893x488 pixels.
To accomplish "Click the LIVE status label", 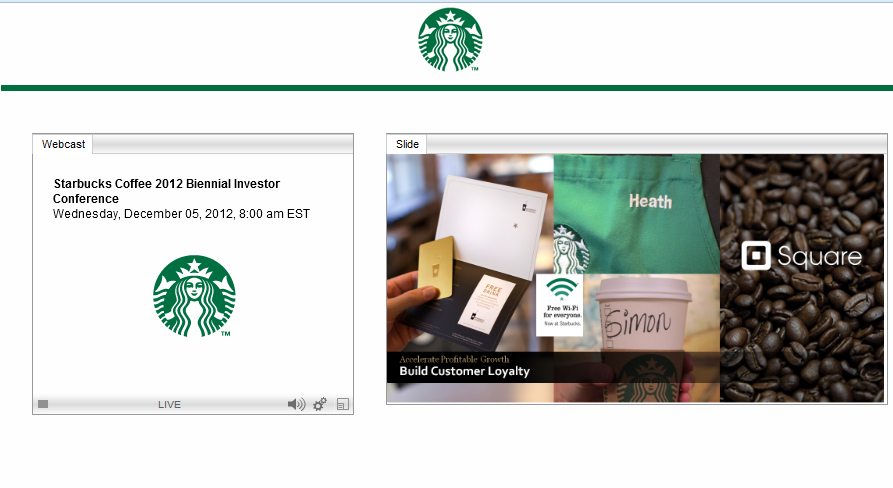I will 169,404.
